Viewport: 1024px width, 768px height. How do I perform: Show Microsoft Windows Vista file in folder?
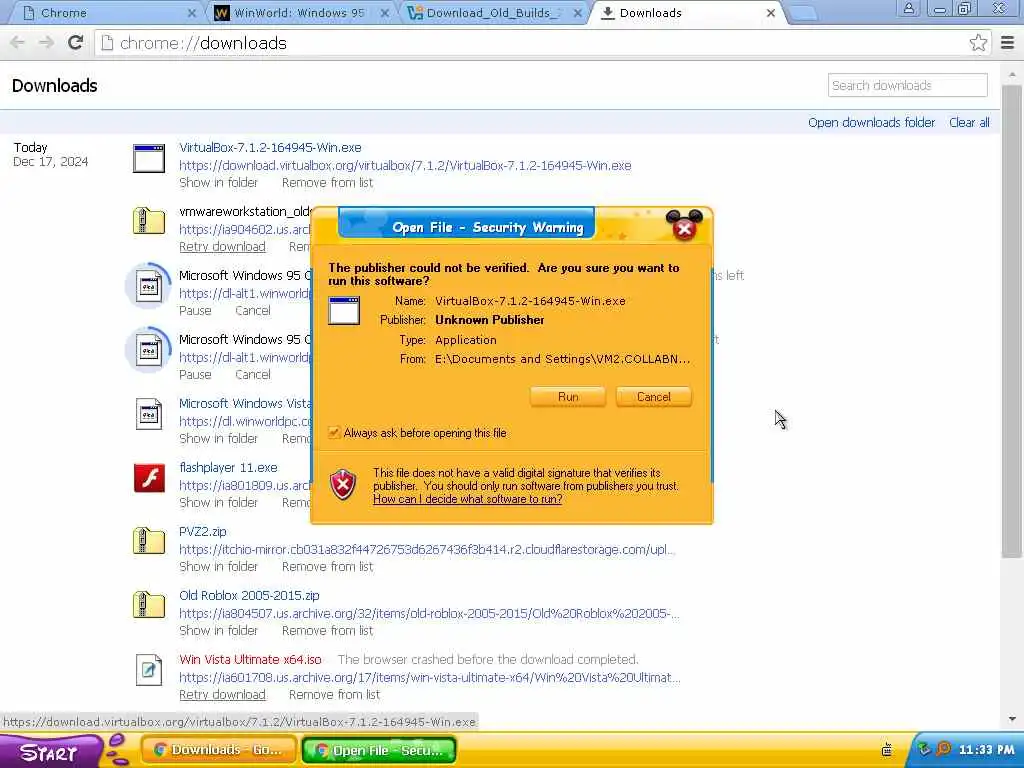[x=218, y=439]
